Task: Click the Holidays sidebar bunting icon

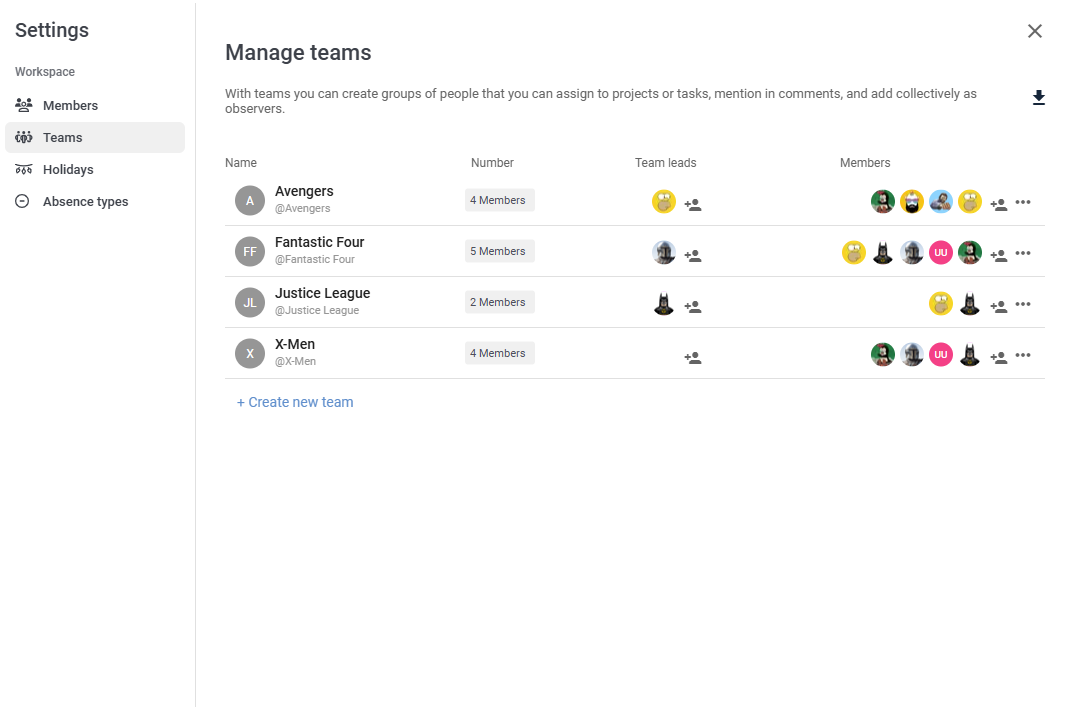Action: pyautogui.click(x=24, y=169)
